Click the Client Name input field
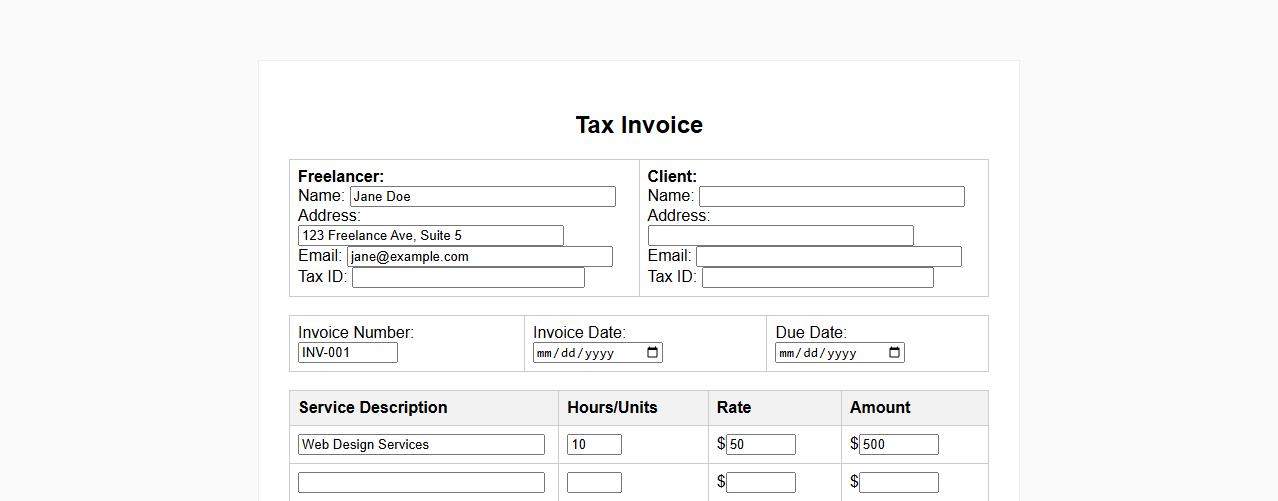The image size is (1278, 501). coord(832,196)
